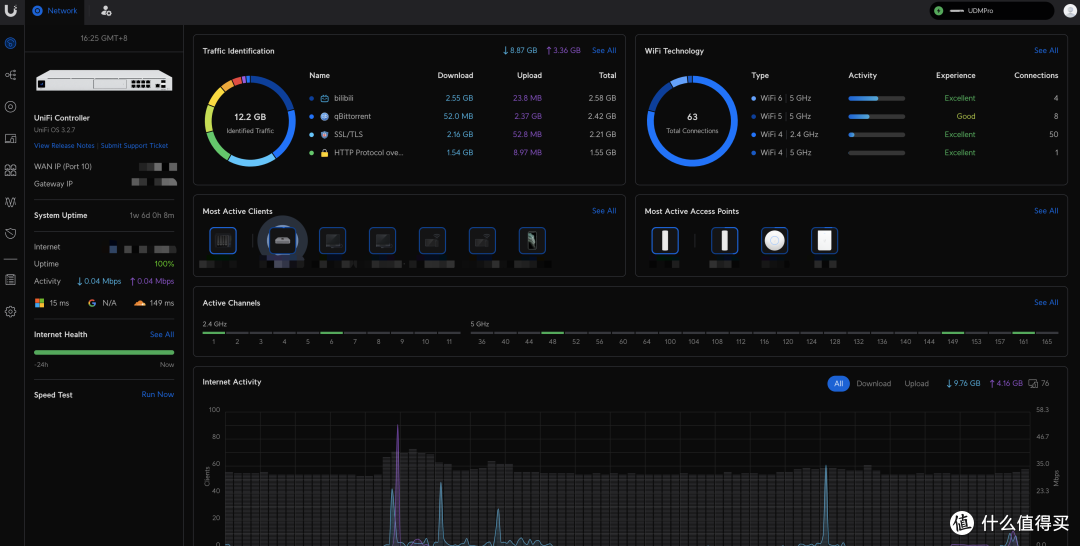Click the Cloudflare latency icon
Viewport: 1080px width, 546px height.
click(x=140, y=303)
